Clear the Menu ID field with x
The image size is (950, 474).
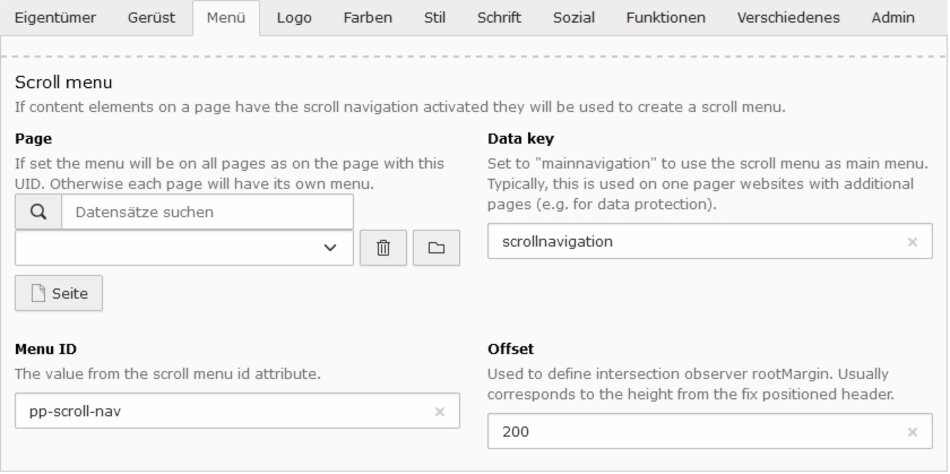coord(439,411)
